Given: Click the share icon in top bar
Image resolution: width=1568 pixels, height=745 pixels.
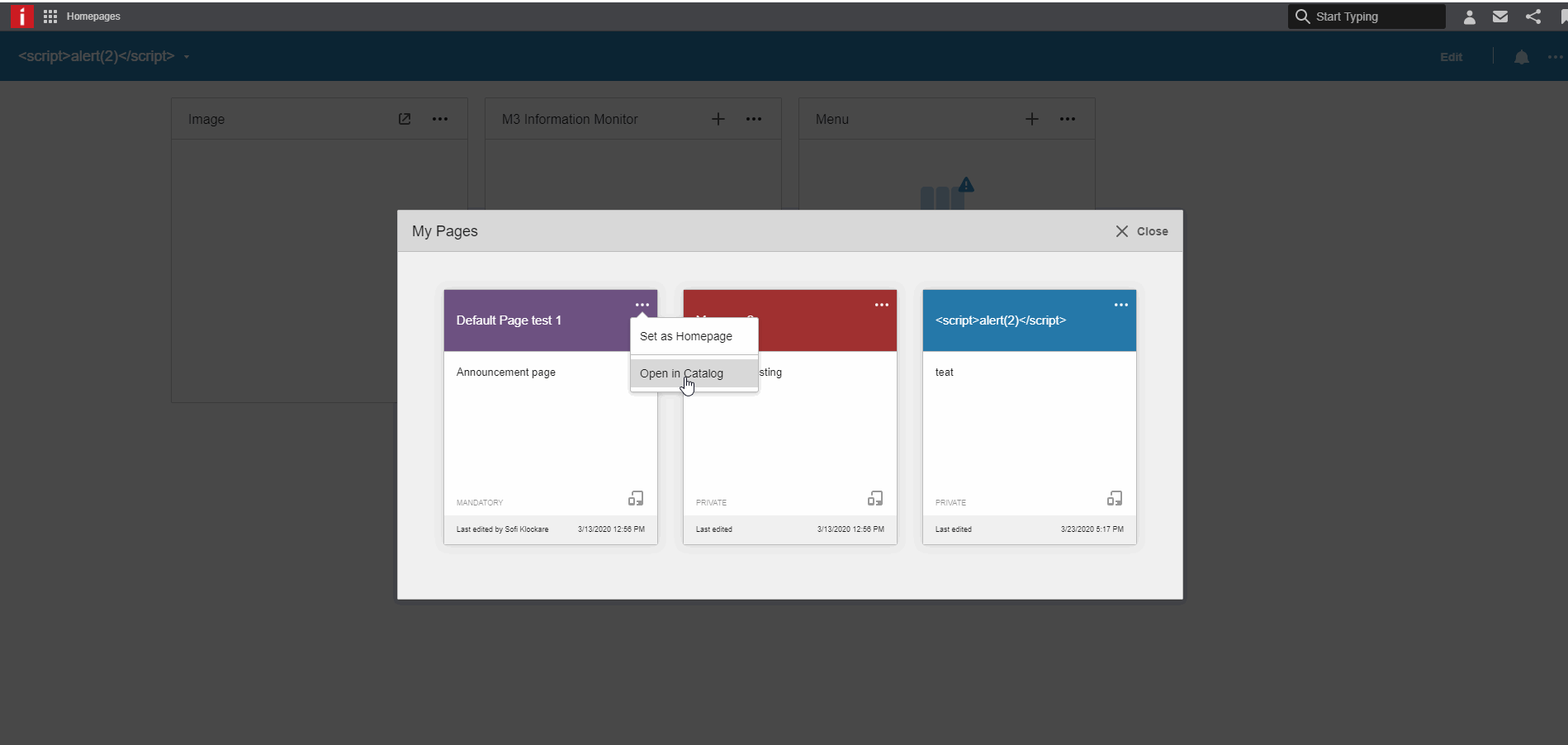Looking at the screenshot, I should point(1533,17).
